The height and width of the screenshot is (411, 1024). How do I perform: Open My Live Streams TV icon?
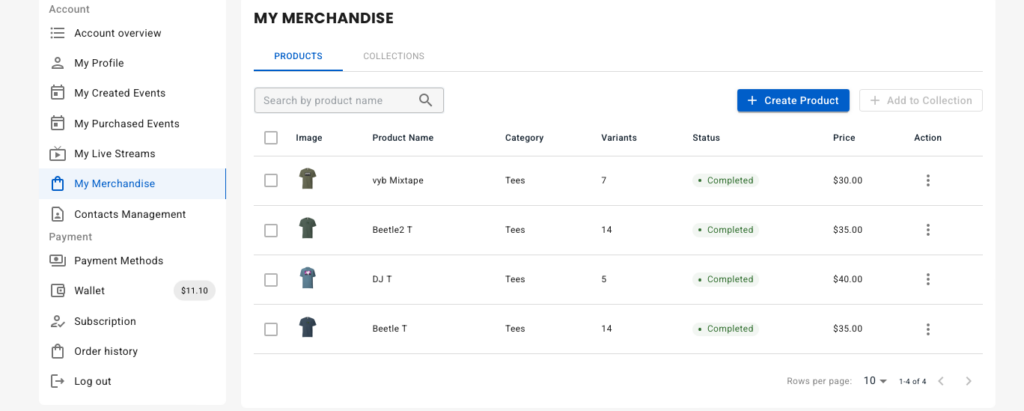pos(57,154)
